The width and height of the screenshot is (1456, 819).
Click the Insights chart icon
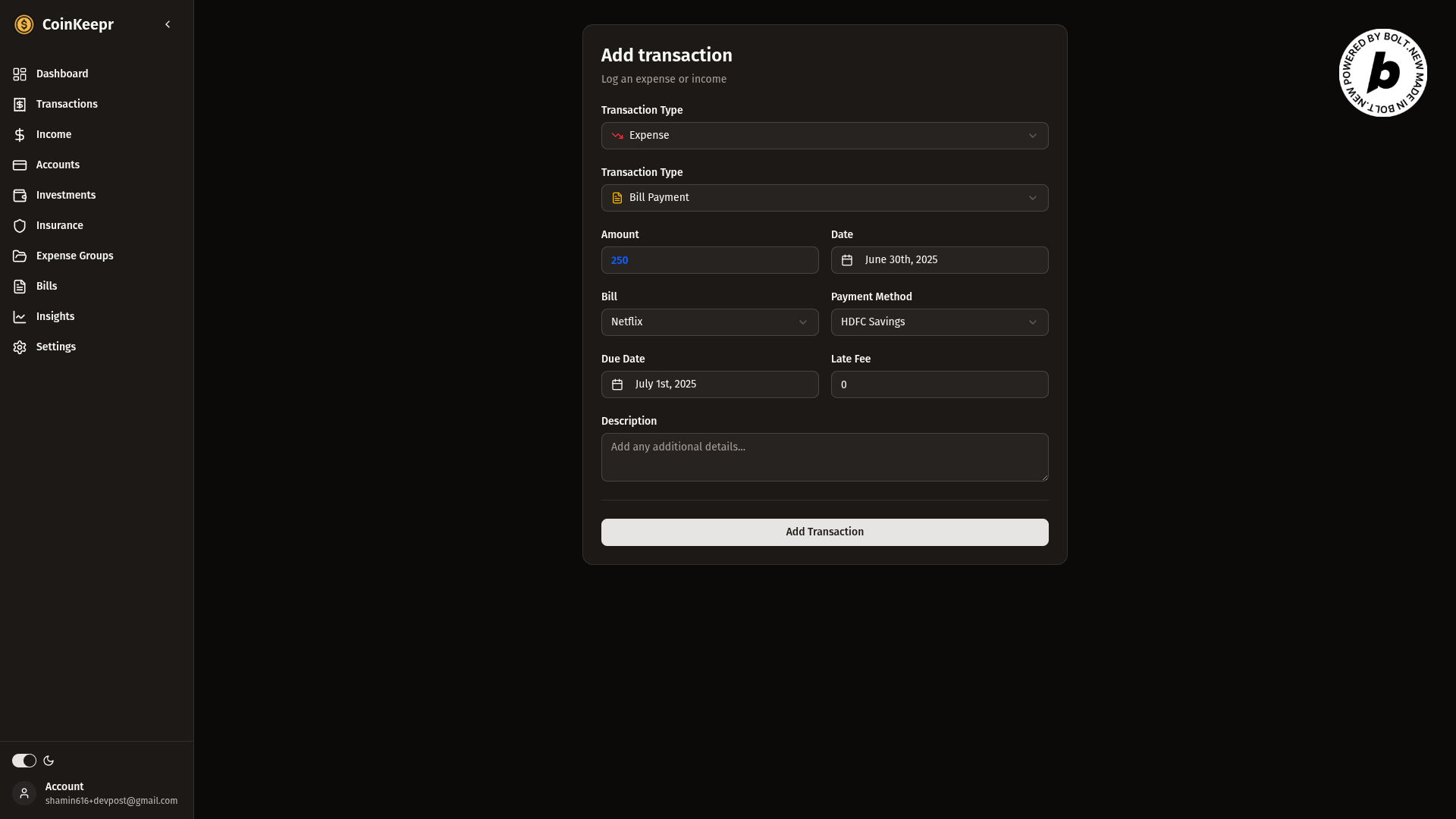[20, 317]
